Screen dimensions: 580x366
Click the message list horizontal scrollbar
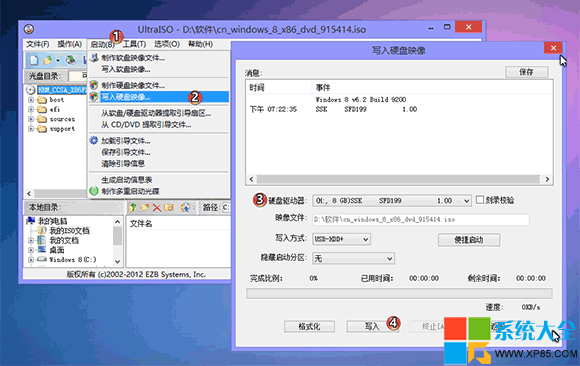[x=399, y=179]
